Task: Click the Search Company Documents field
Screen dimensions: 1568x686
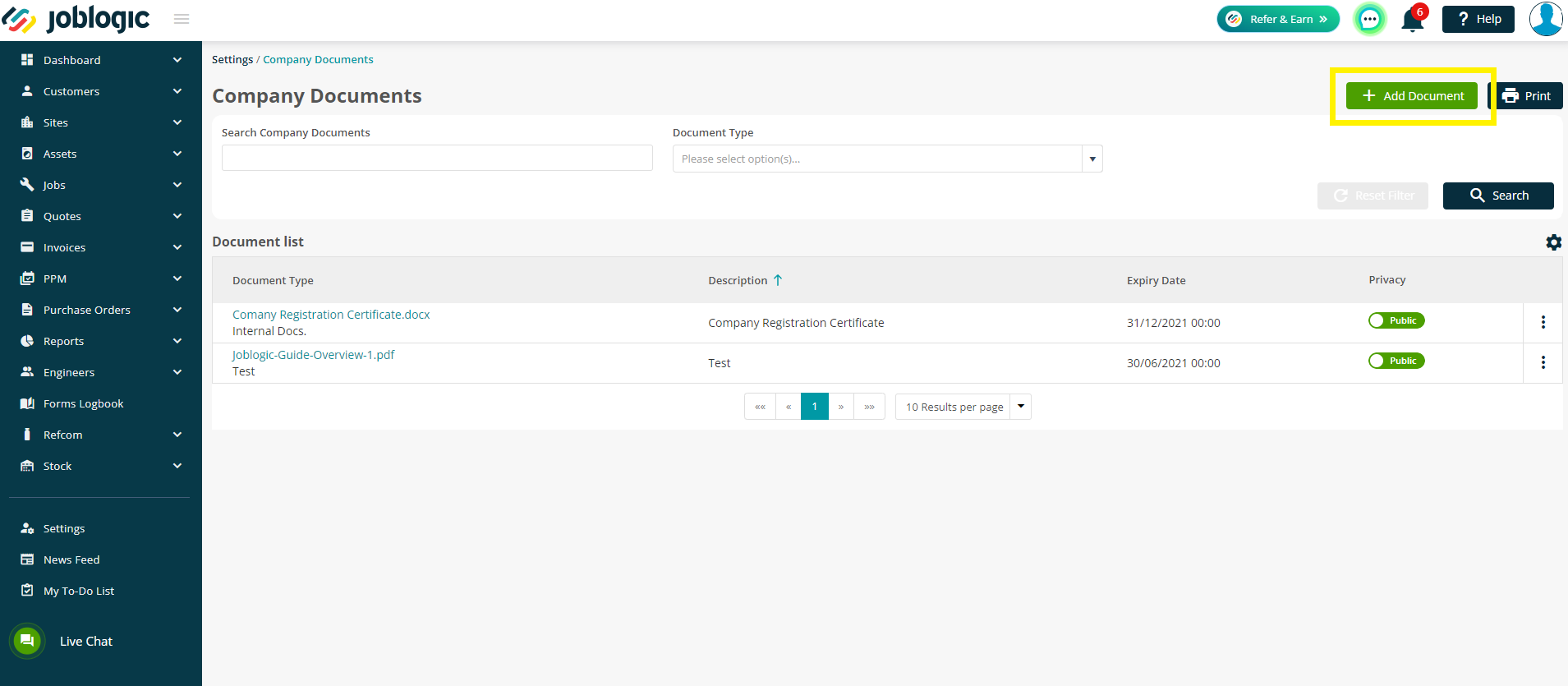Action: pos(437,158)
